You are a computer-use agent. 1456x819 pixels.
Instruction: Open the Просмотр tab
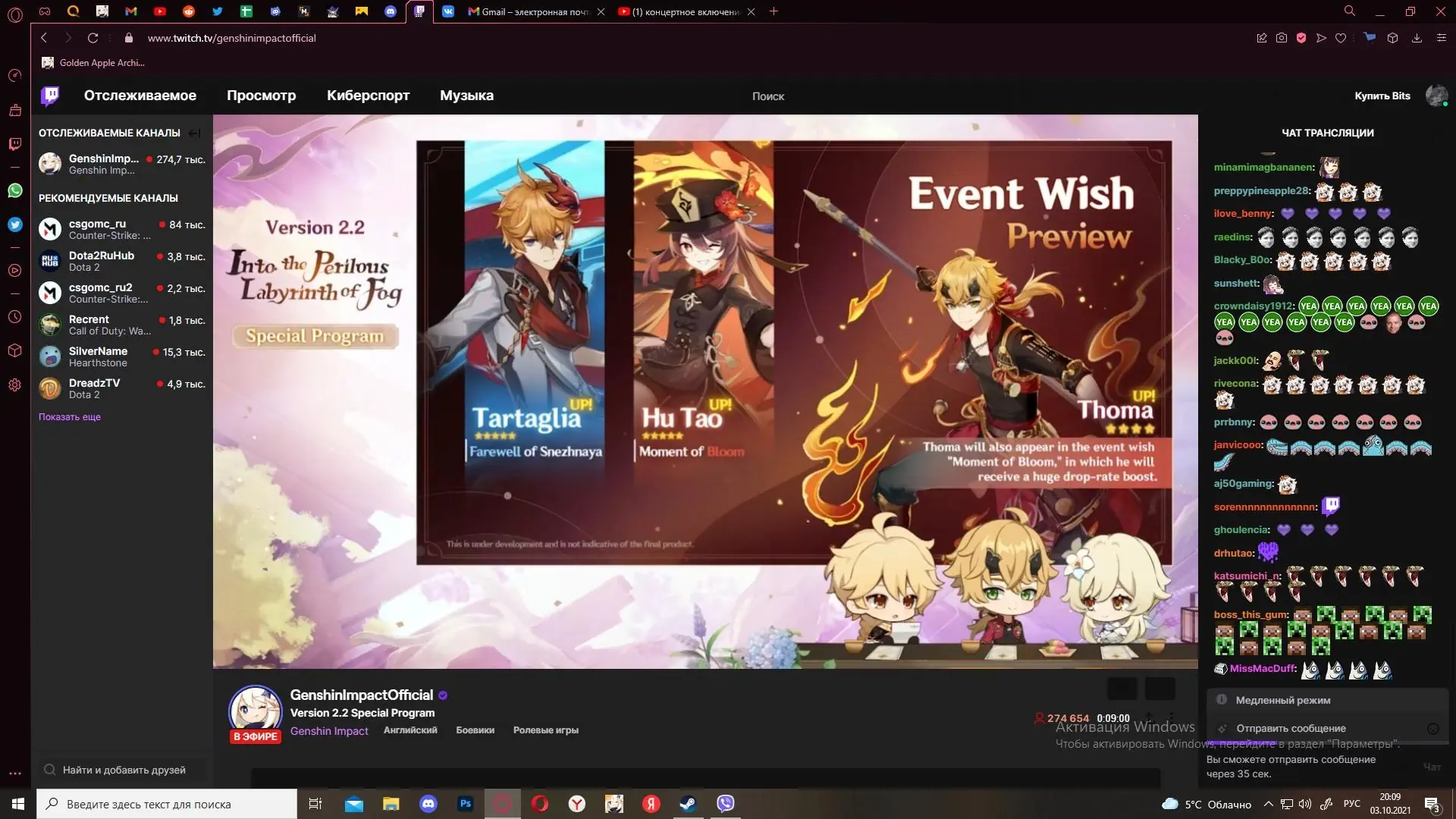tap(261, 96)
